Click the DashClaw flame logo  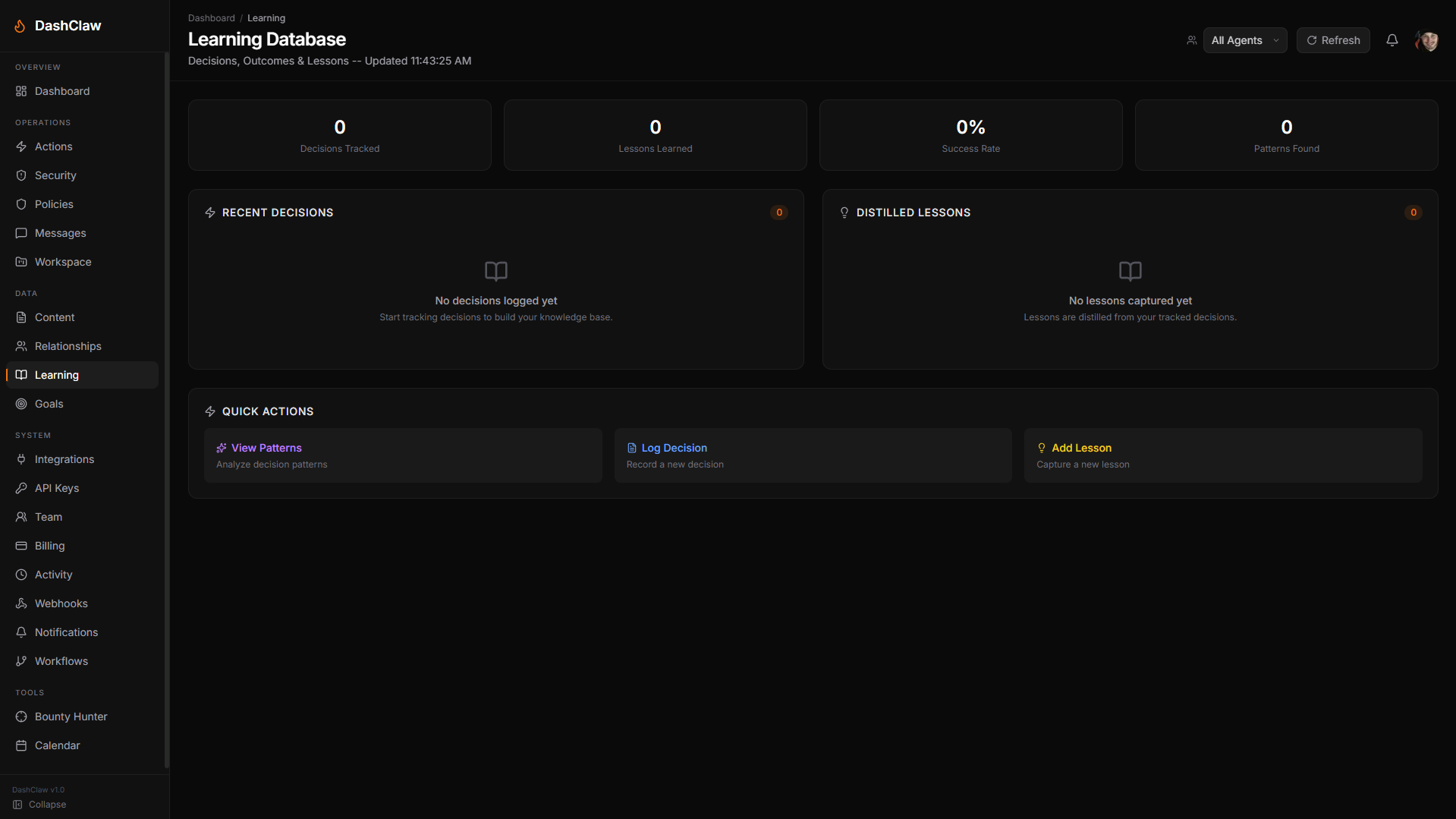[20, 26]
